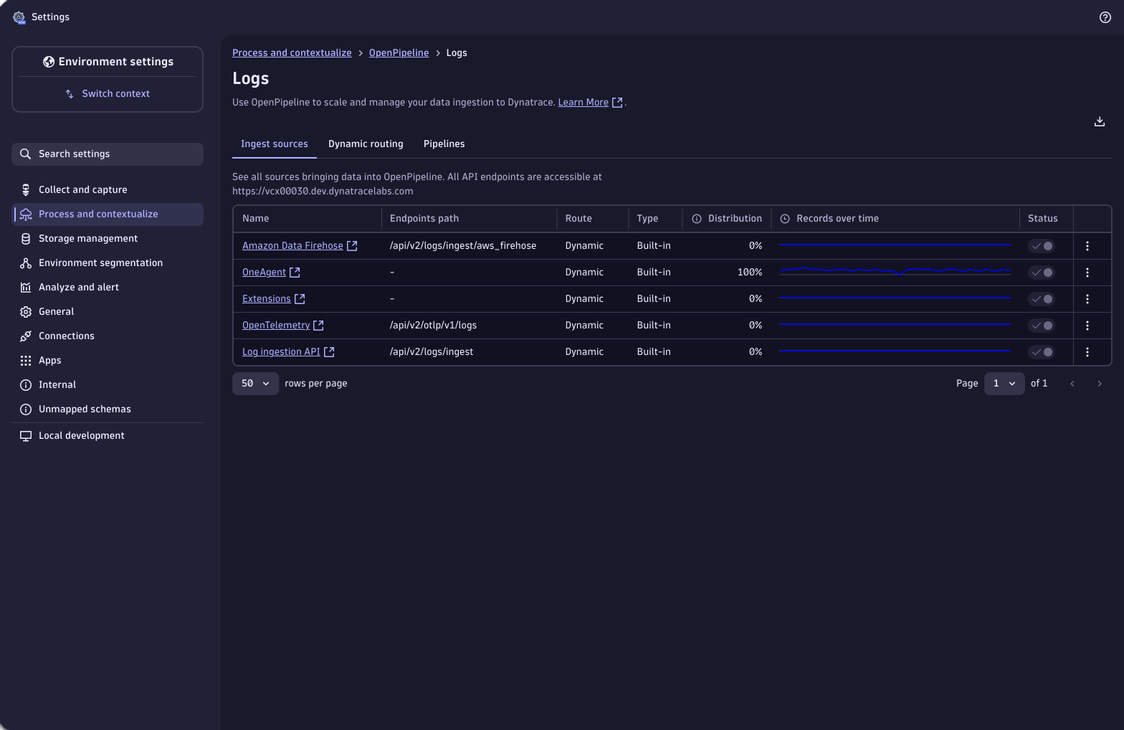Toggle the status switch for OpenTelemetry
The height and width of the screenshot is (730, 1124).
click(x=1042, y=324)
